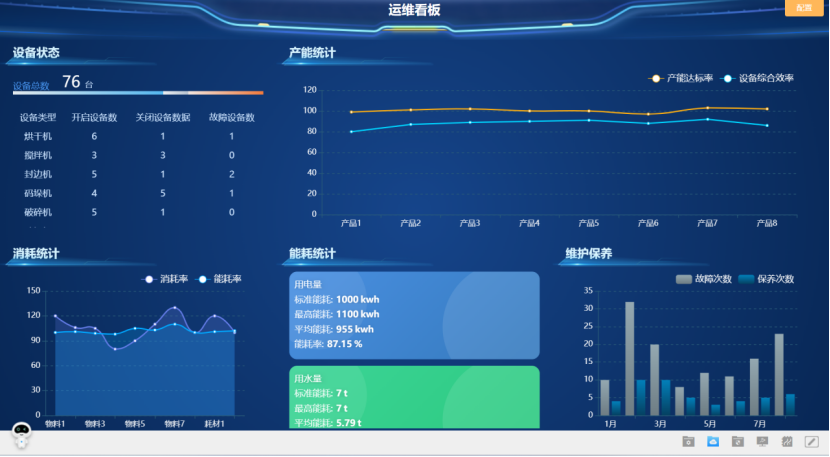Click the 设备总数 label
This screenshot has height=457, width=830.
pyautogui.click(x=31, y=86)
